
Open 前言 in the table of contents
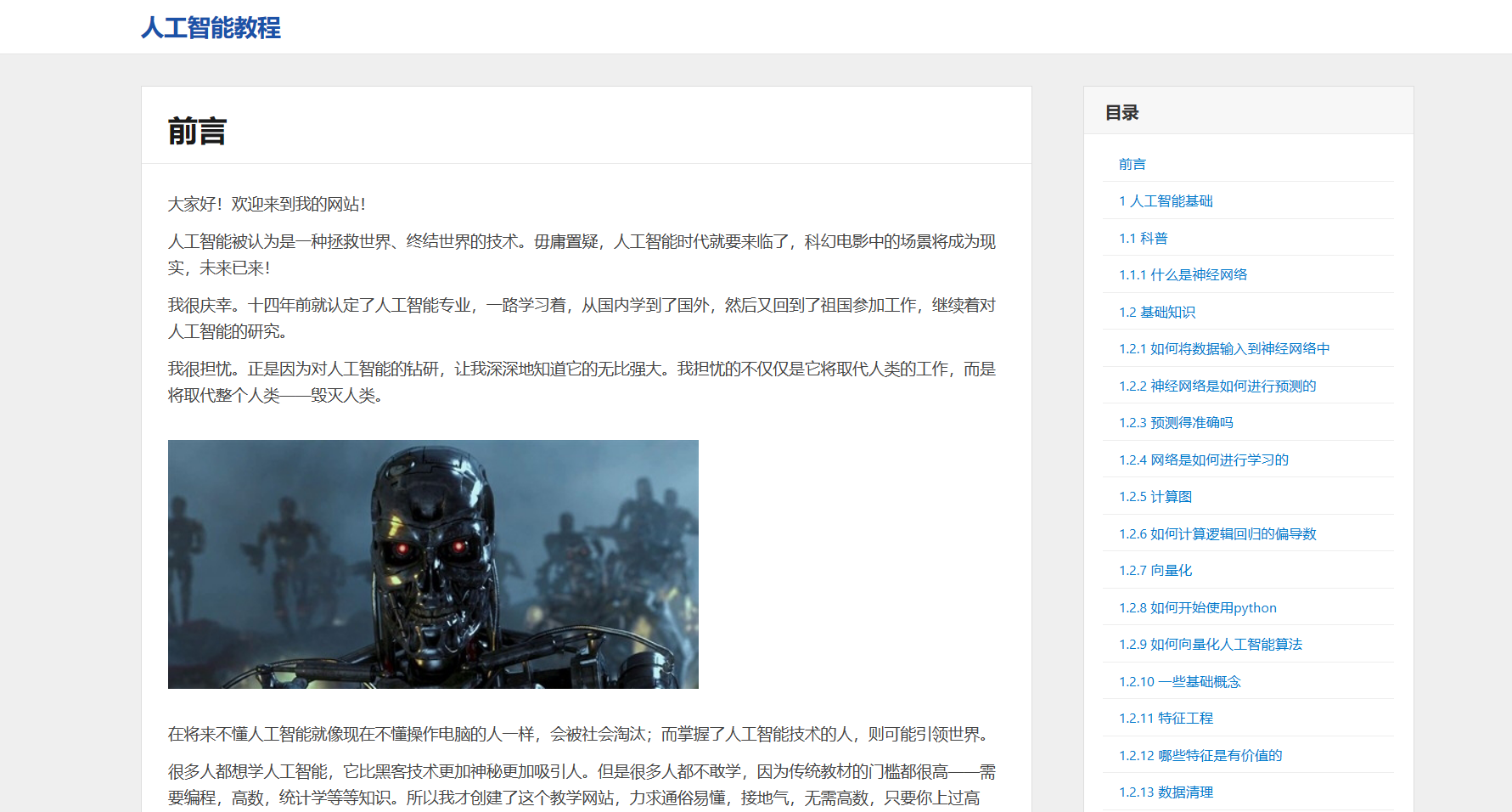[1132, 164]
